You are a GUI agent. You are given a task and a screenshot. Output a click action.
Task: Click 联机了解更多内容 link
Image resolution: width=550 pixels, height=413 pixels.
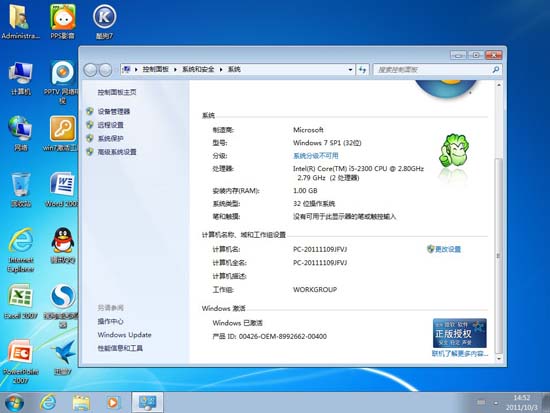[x=460, y=353]
